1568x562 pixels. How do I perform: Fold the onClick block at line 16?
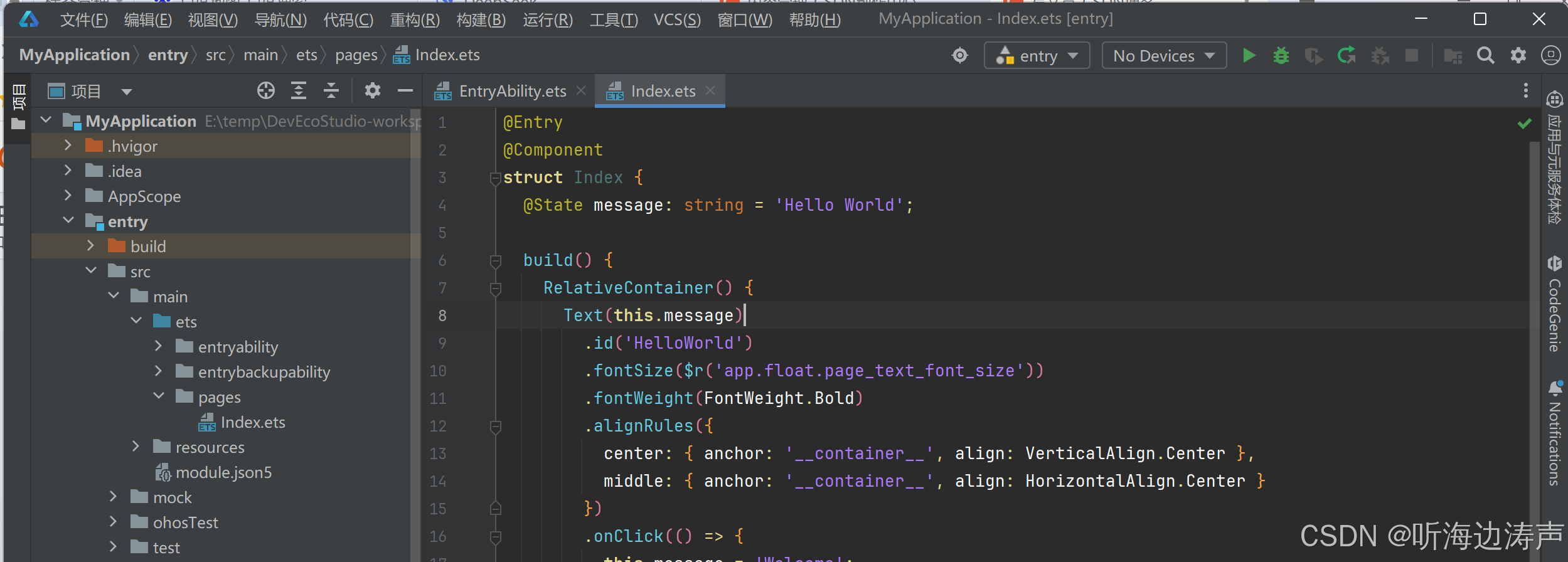click(495, 537)
